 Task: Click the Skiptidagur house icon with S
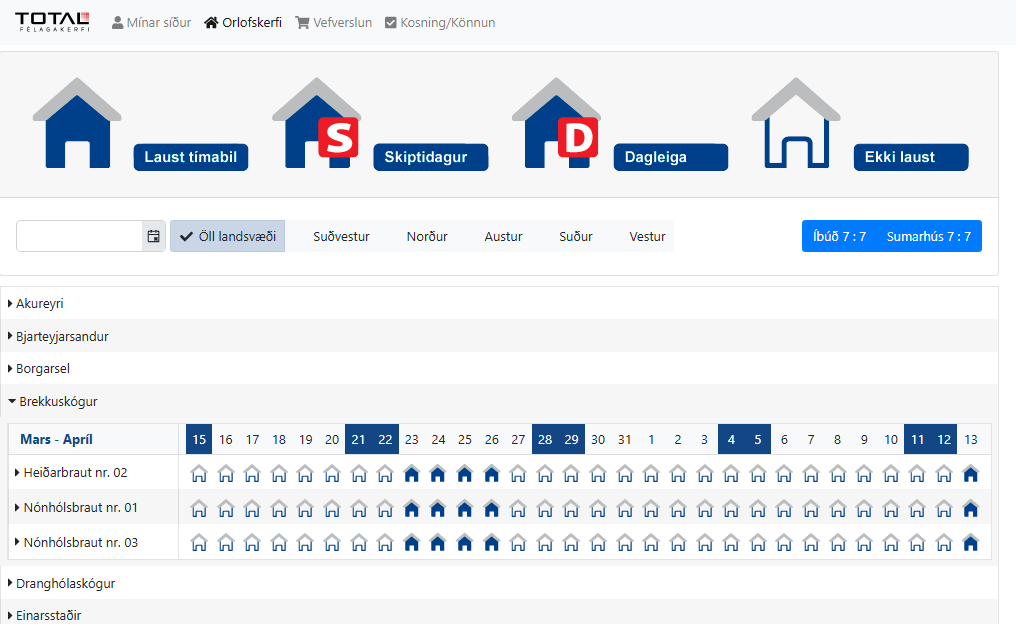pos(316,124)
